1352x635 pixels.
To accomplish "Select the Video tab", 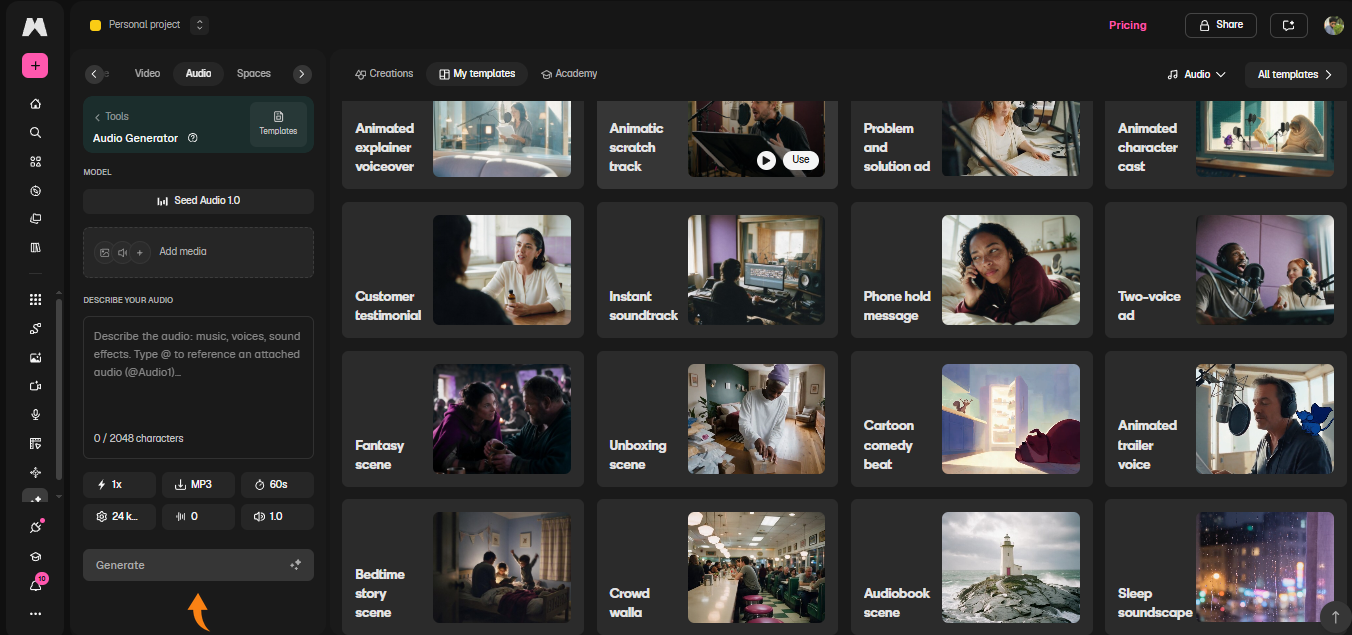I will tap(147, 74).
